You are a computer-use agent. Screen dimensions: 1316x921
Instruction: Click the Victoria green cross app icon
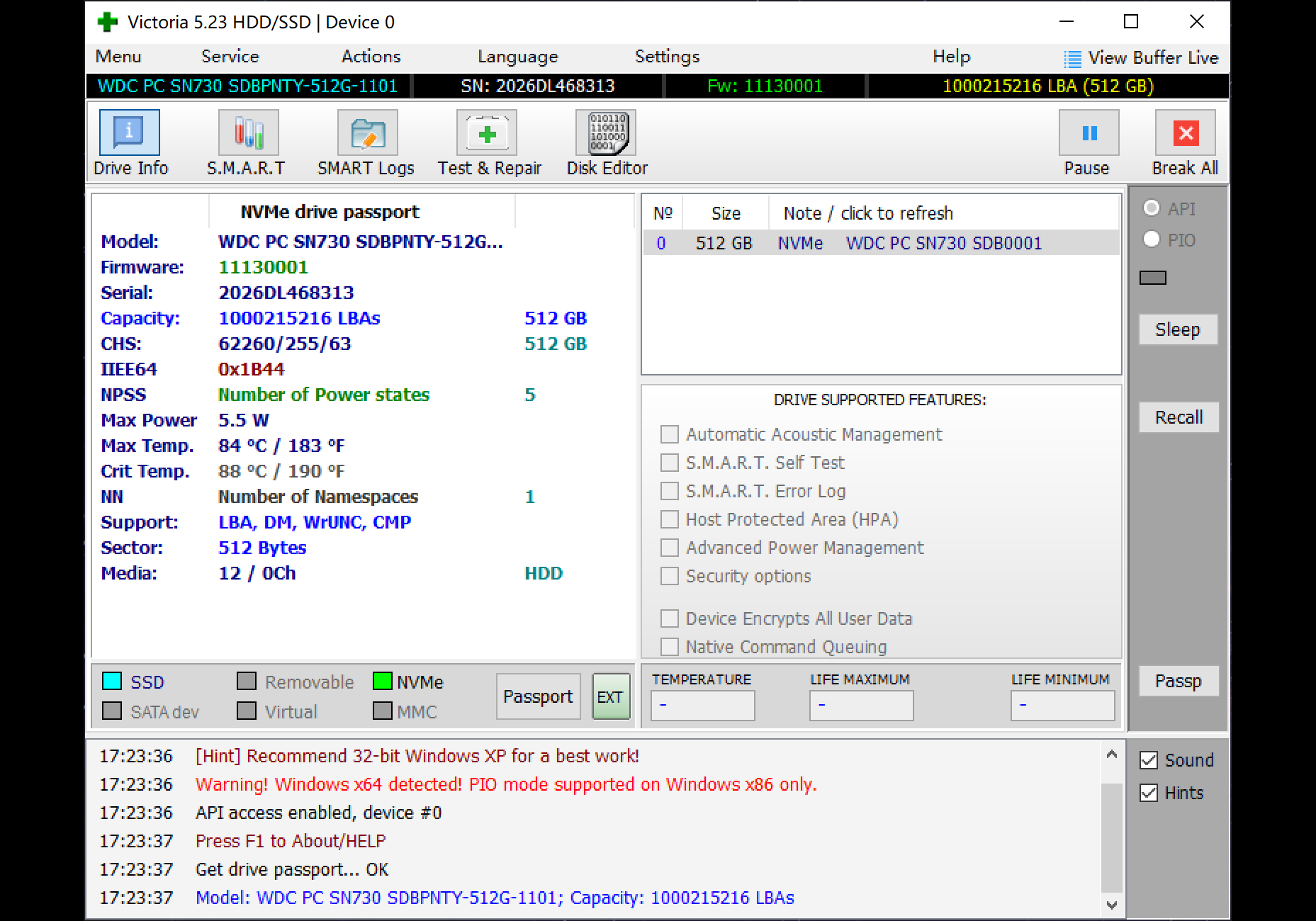108,22
